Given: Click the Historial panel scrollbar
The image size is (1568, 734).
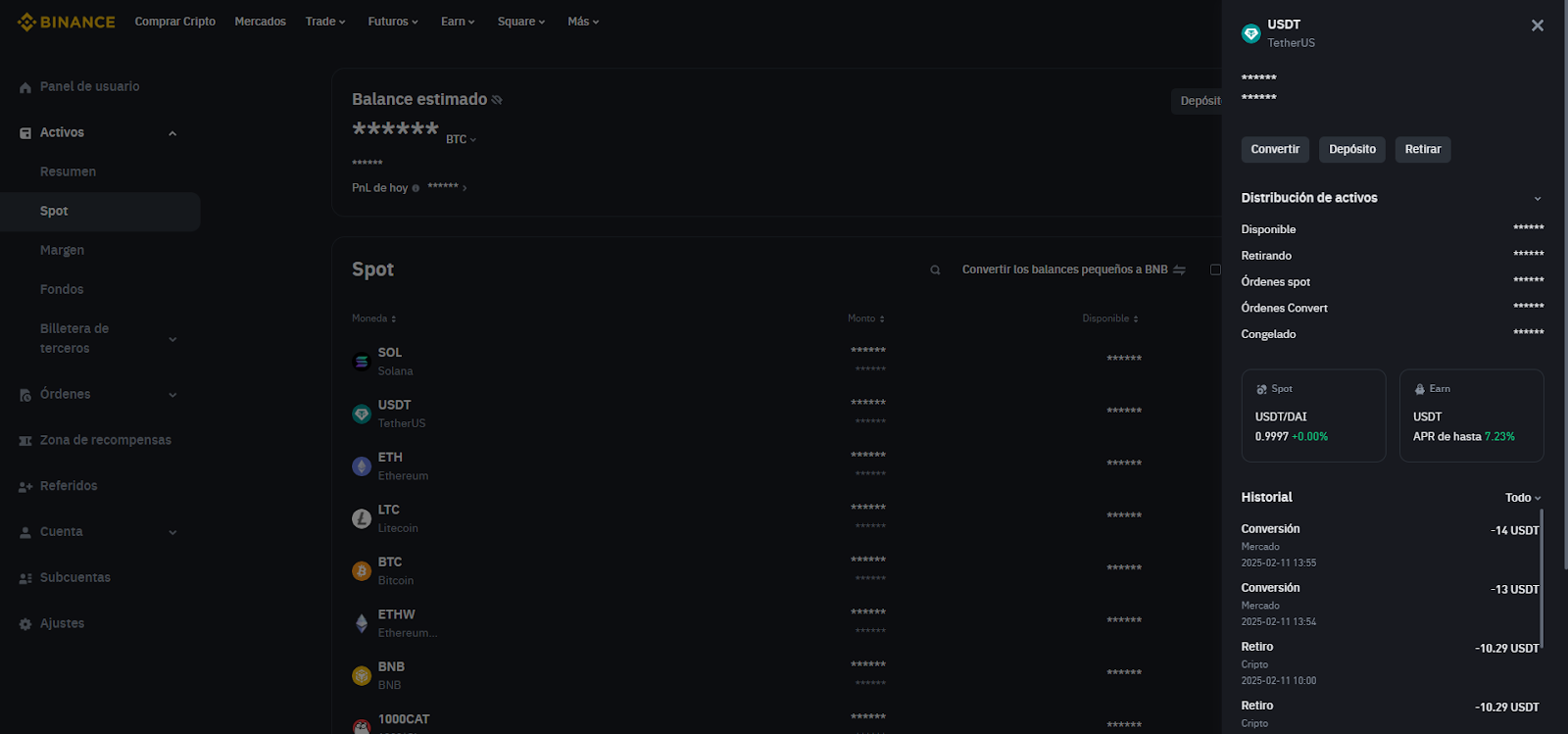Looking at the screenshot, I should [1542, 578].
